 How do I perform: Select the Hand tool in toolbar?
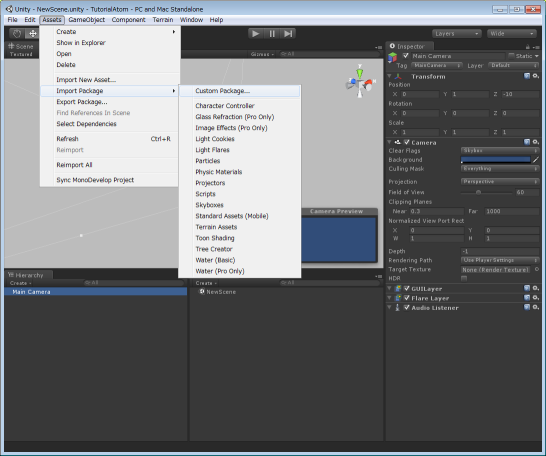17,33
